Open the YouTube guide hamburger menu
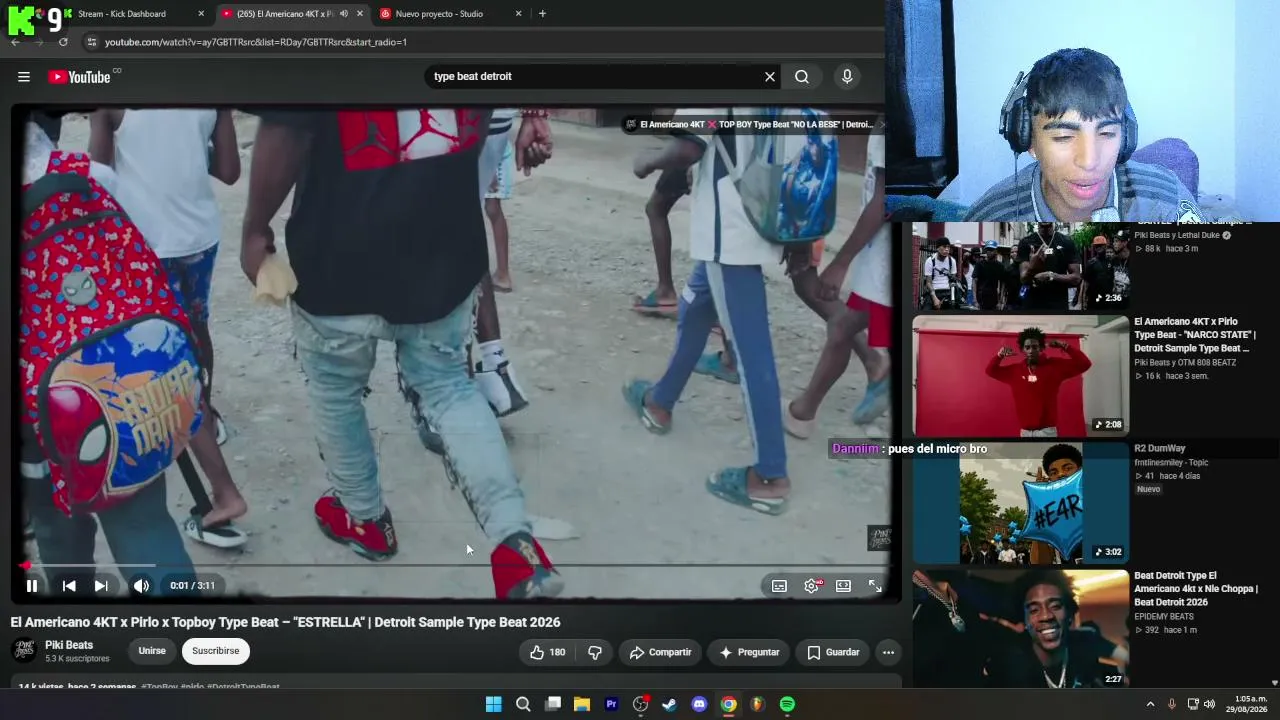 click(24, 77)
